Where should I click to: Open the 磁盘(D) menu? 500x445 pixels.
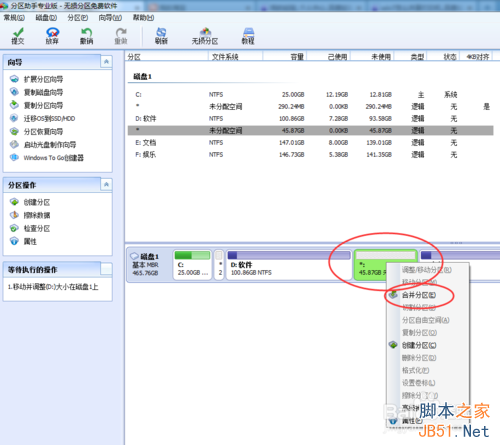pos(46,18)
